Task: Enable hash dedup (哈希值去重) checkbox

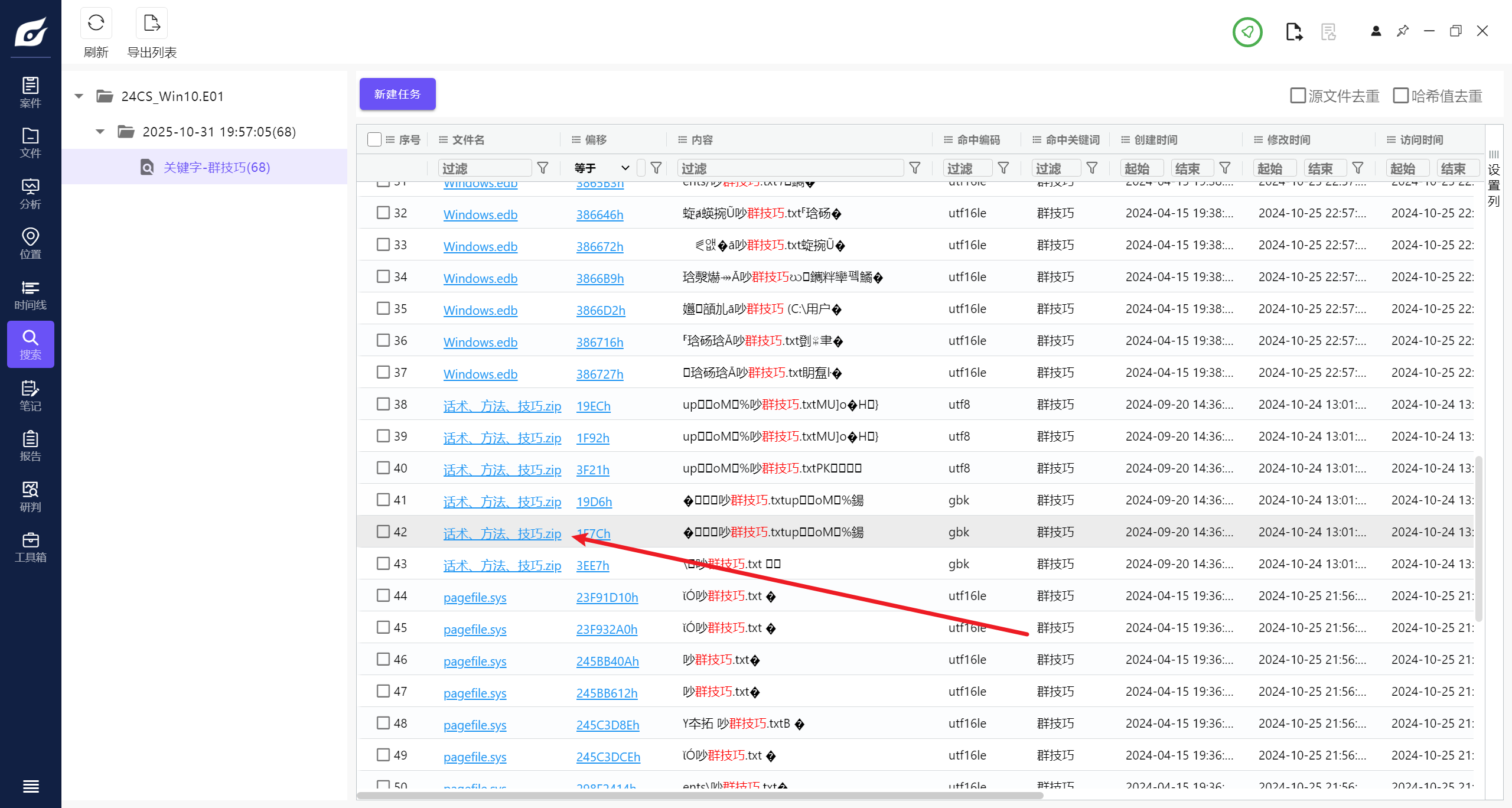Action: click(1400, 96)
